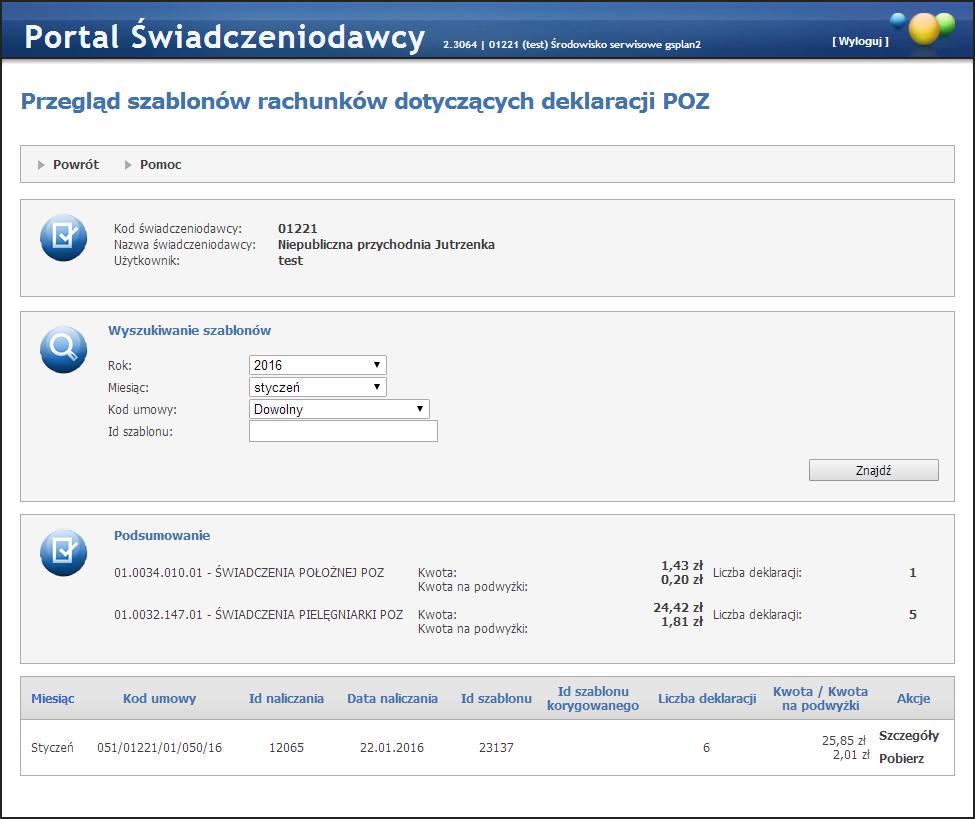Viewport: 975px width, 819px height.
Task: Click the Akcje column header
Action: (913, 698)
